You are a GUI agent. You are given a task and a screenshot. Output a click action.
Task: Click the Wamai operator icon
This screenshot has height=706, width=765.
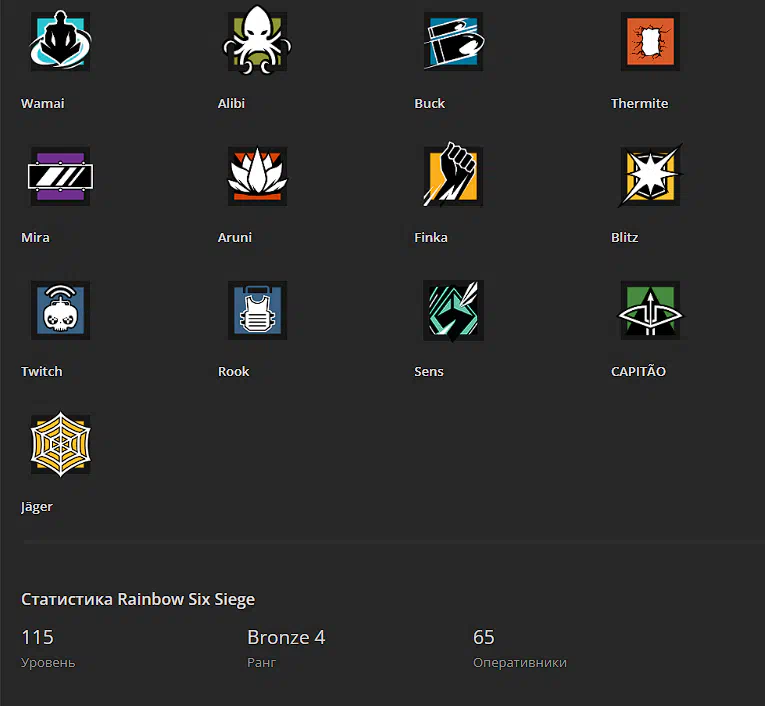60,40
